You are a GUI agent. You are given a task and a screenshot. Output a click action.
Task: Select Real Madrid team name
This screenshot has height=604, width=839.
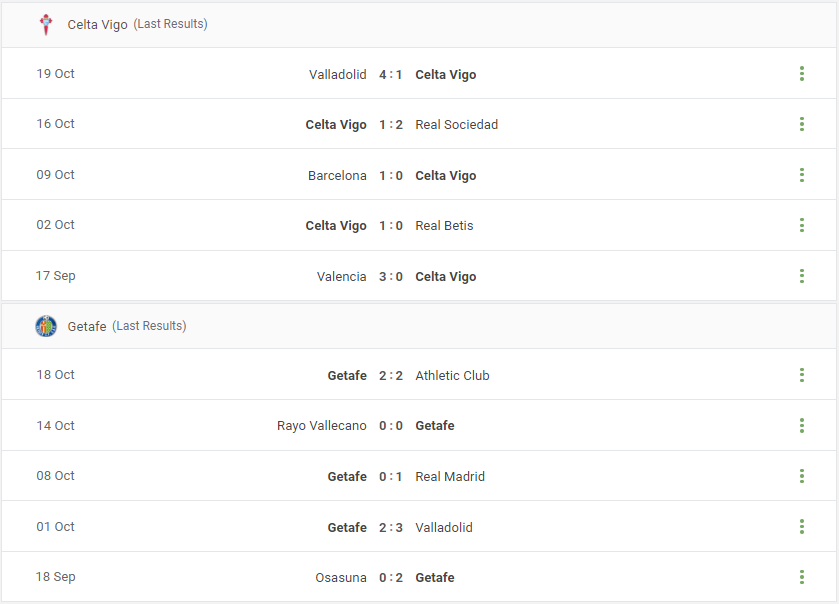(x=450, y=477)
